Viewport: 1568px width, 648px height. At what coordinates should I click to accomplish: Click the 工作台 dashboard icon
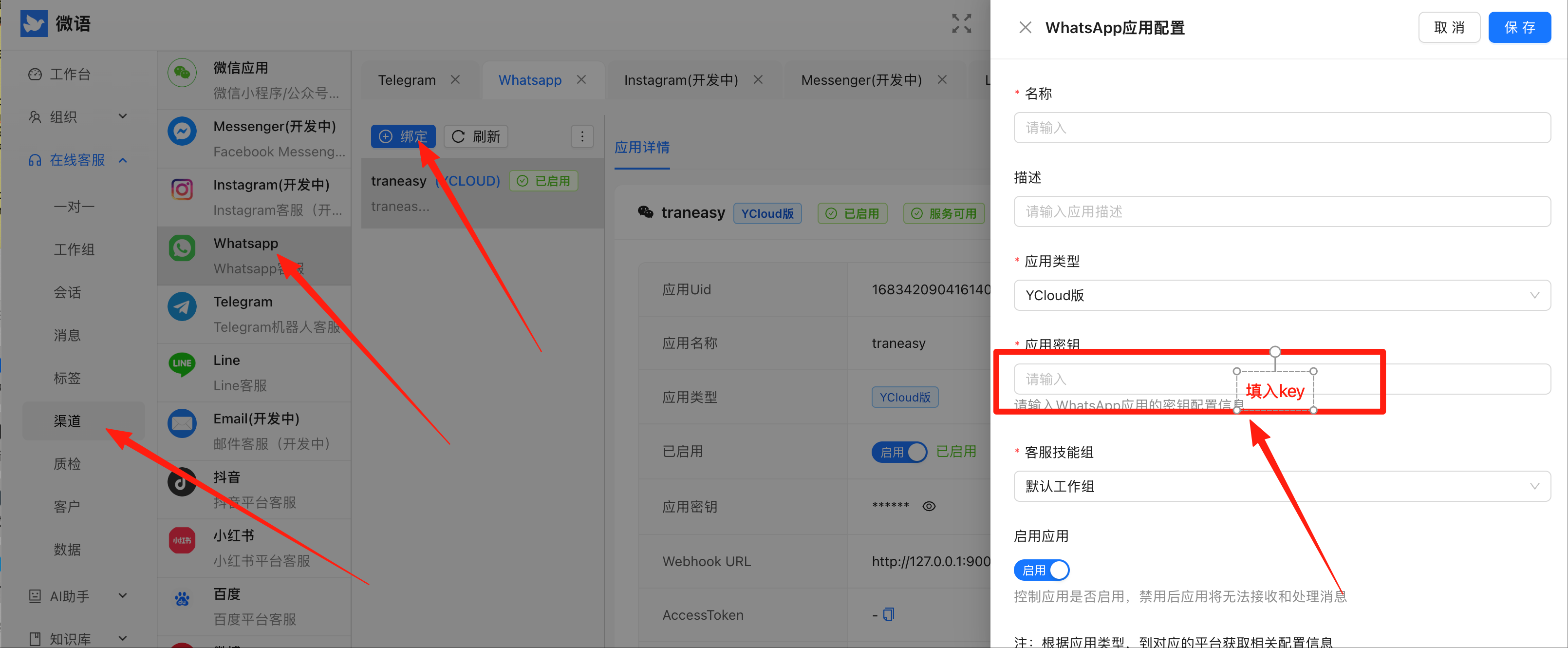[35, 74]
